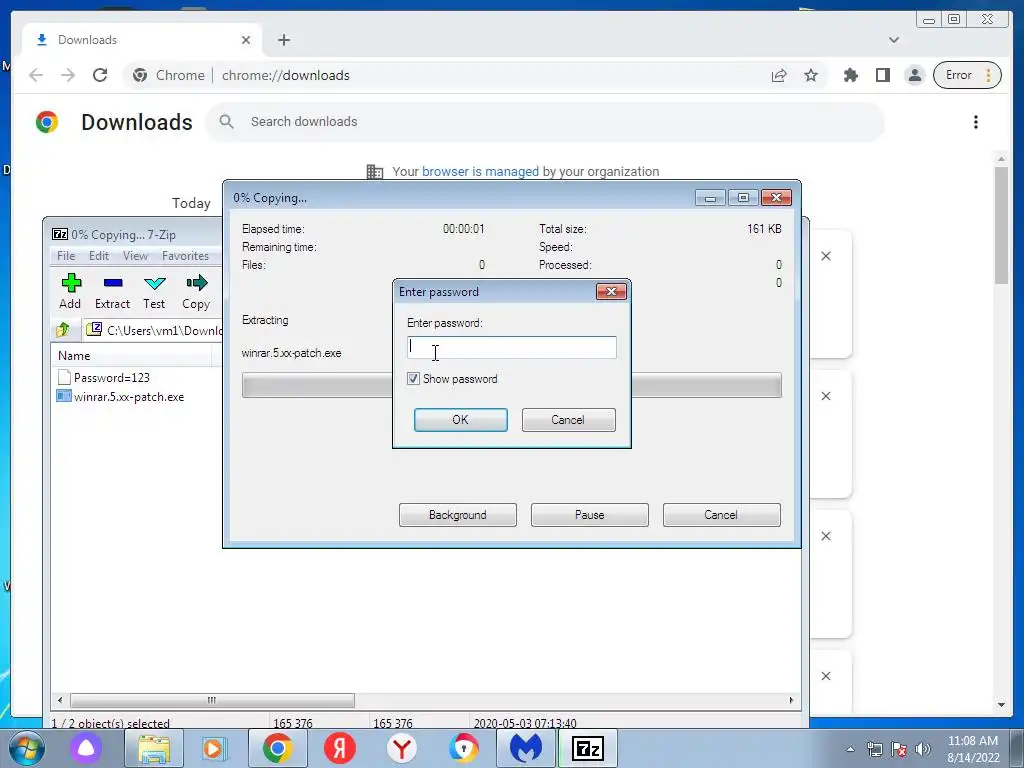Click the search magnifier icon in Downloads
The width and height of the screenshot is (1024, 768).
tap(227, 121)
